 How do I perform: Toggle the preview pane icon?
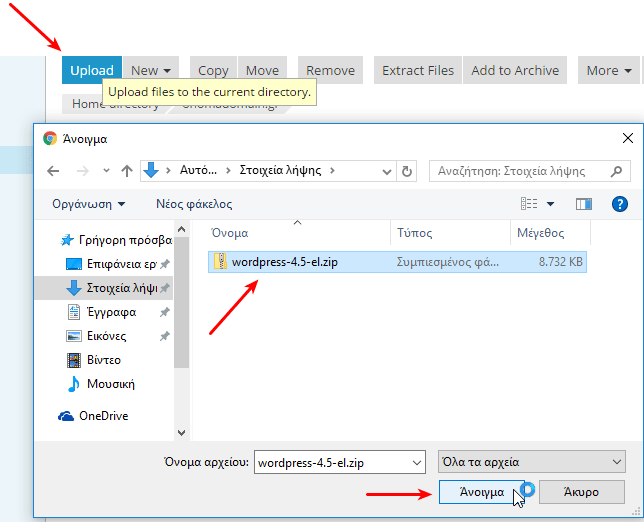pos(584,204)
